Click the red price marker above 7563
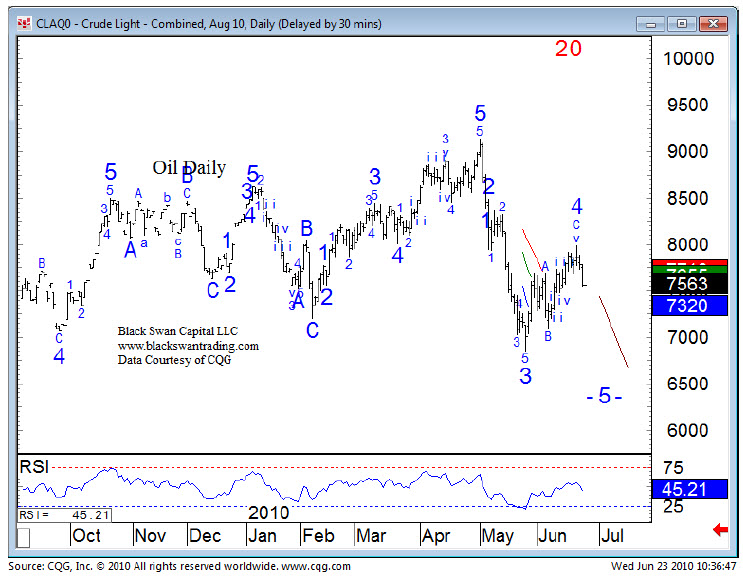This screenshot has height=583, width=743. 689,263
